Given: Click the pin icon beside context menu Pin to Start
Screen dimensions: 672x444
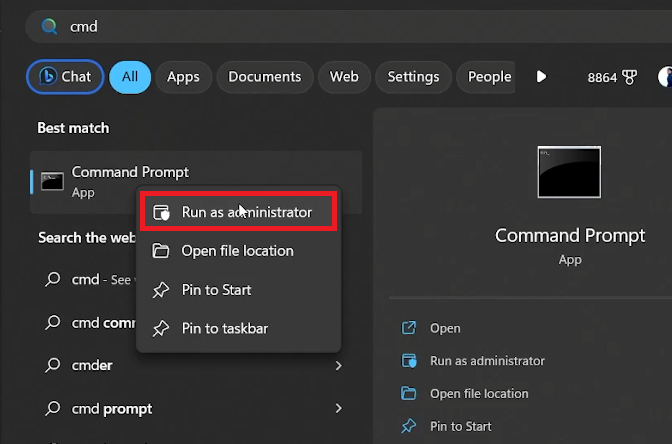Looking at the screenshot, I should (161, 290).
